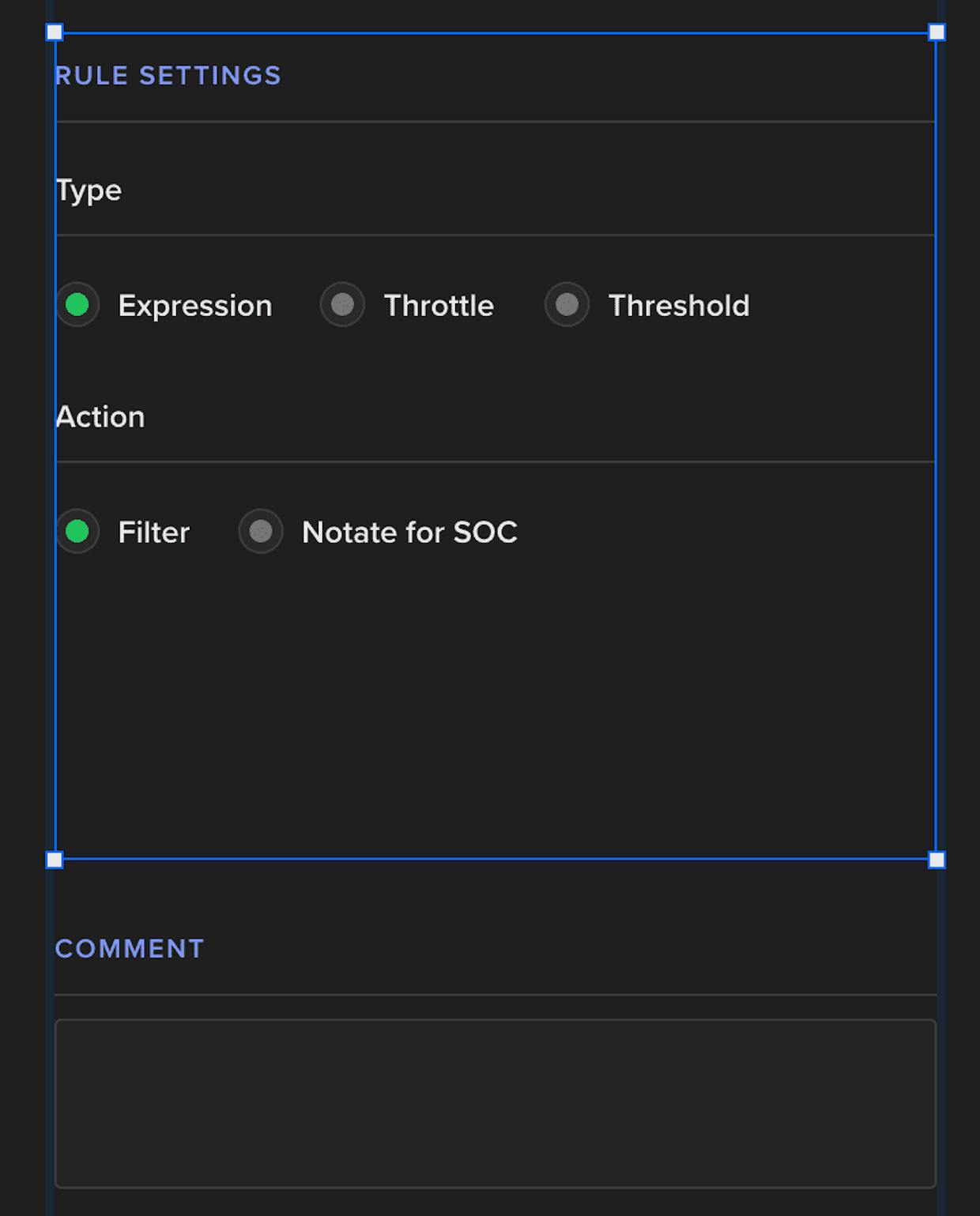Screen dimensions: 980x1216
Task: Click the Type label
Action: tap(89, 191)
